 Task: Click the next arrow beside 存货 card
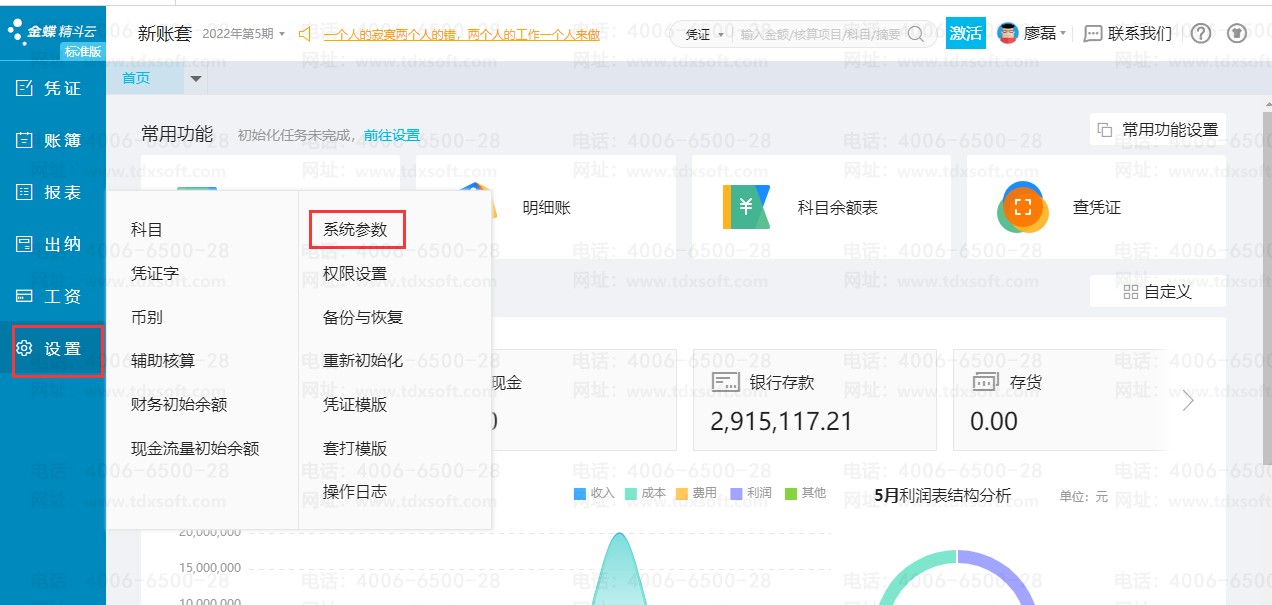(1188, 401)
